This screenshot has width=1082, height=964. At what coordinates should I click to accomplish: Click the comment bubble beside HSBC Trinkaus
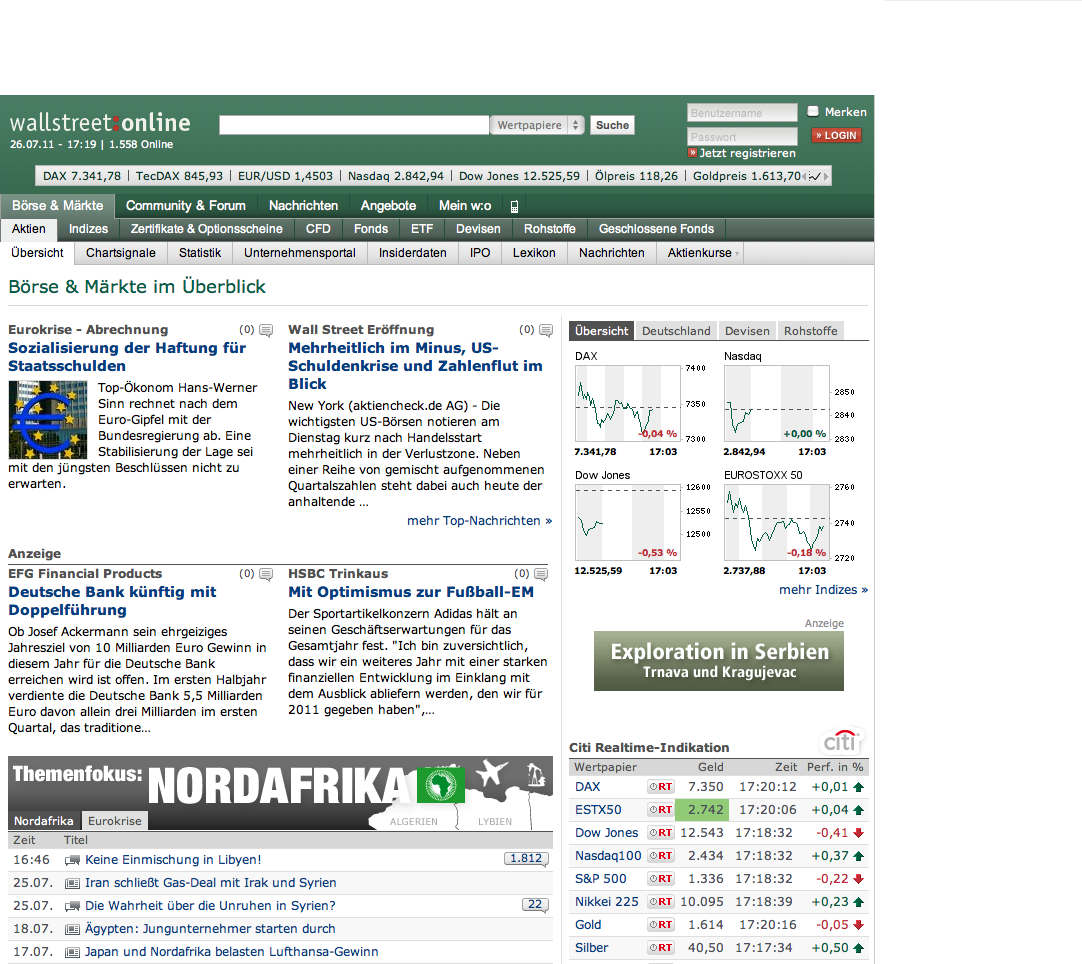pyautogui.click(x=541, y=574)
